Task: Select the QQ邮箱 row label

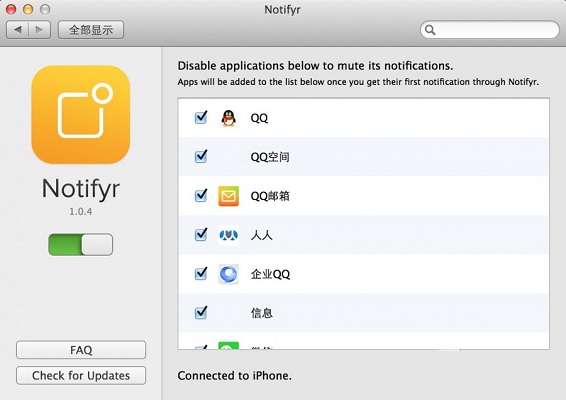Action: [270, 196]
